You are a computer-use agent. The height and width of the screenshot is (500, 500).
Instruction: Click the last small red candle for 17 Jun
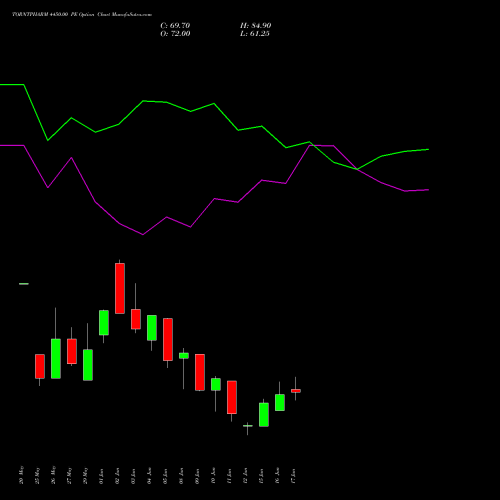[296, 391]
